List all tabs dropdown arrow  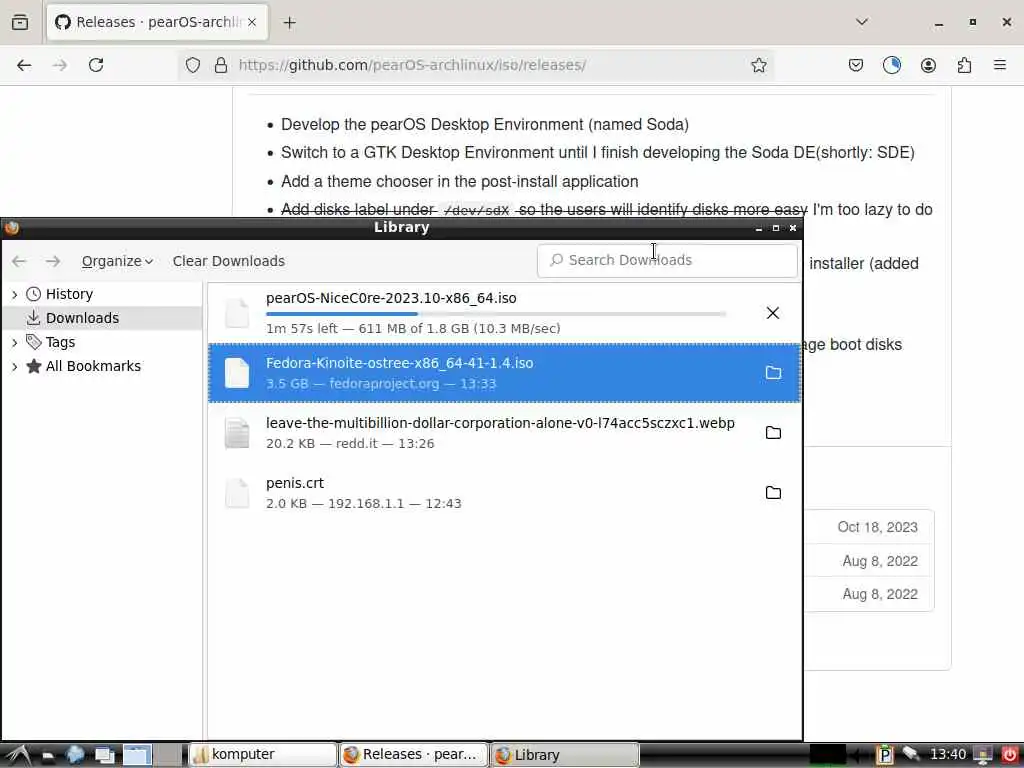tap(862, 22)
